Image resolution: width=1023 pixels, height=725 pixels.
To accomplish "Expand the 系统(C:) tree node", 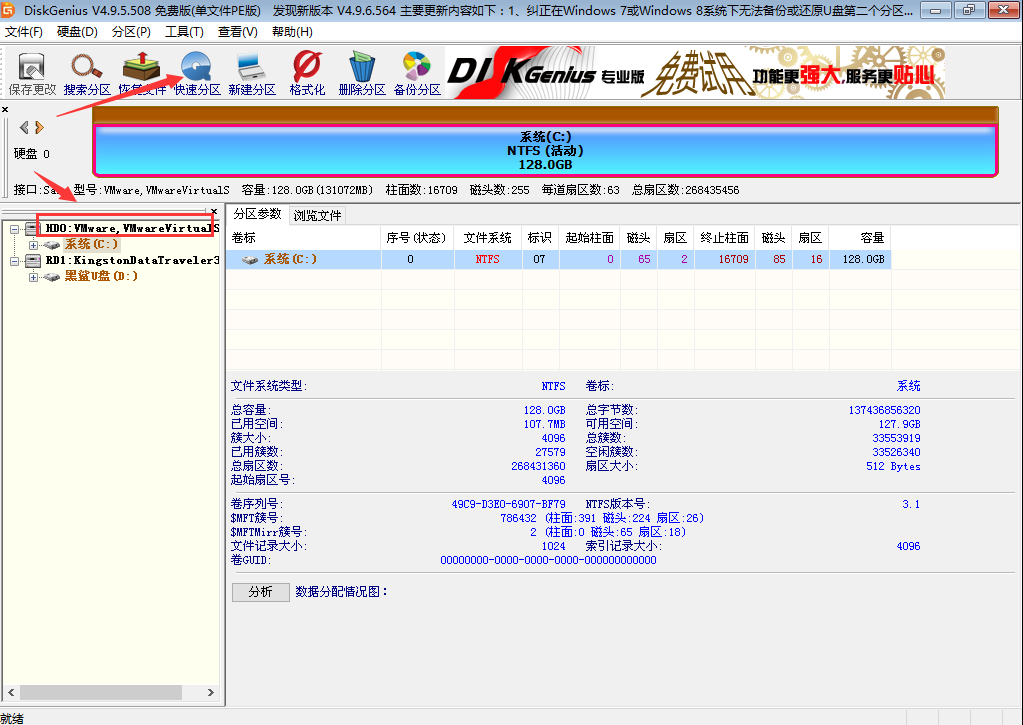I will 33,243.
